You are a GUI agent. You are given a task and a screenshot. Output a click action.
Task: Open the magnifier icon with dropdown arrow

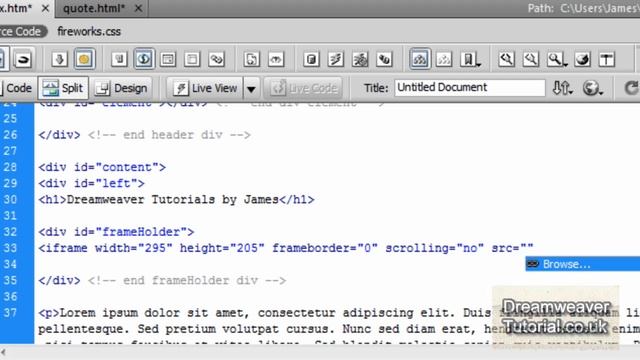557,60
